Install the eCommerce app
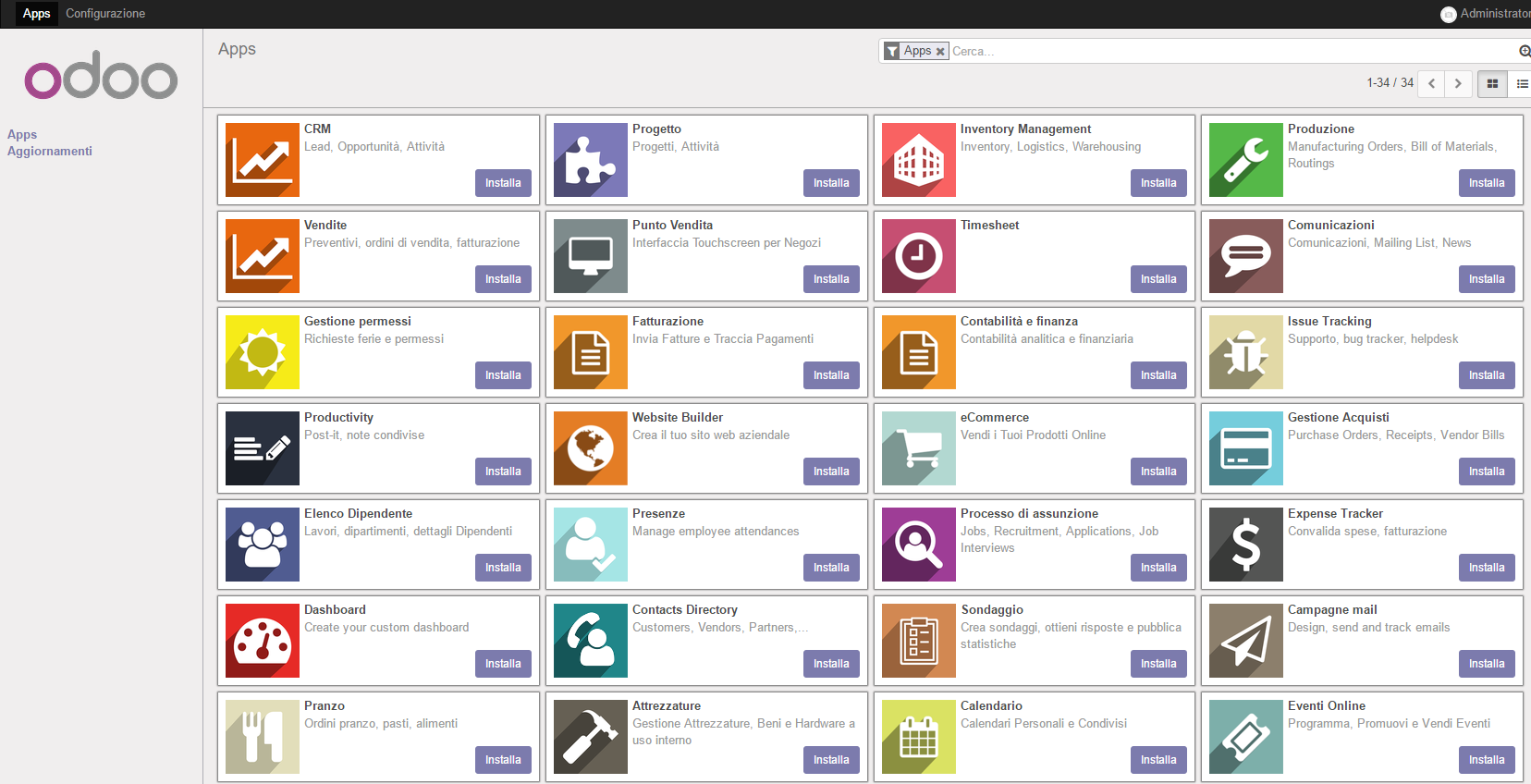 tap(1158, 472)
